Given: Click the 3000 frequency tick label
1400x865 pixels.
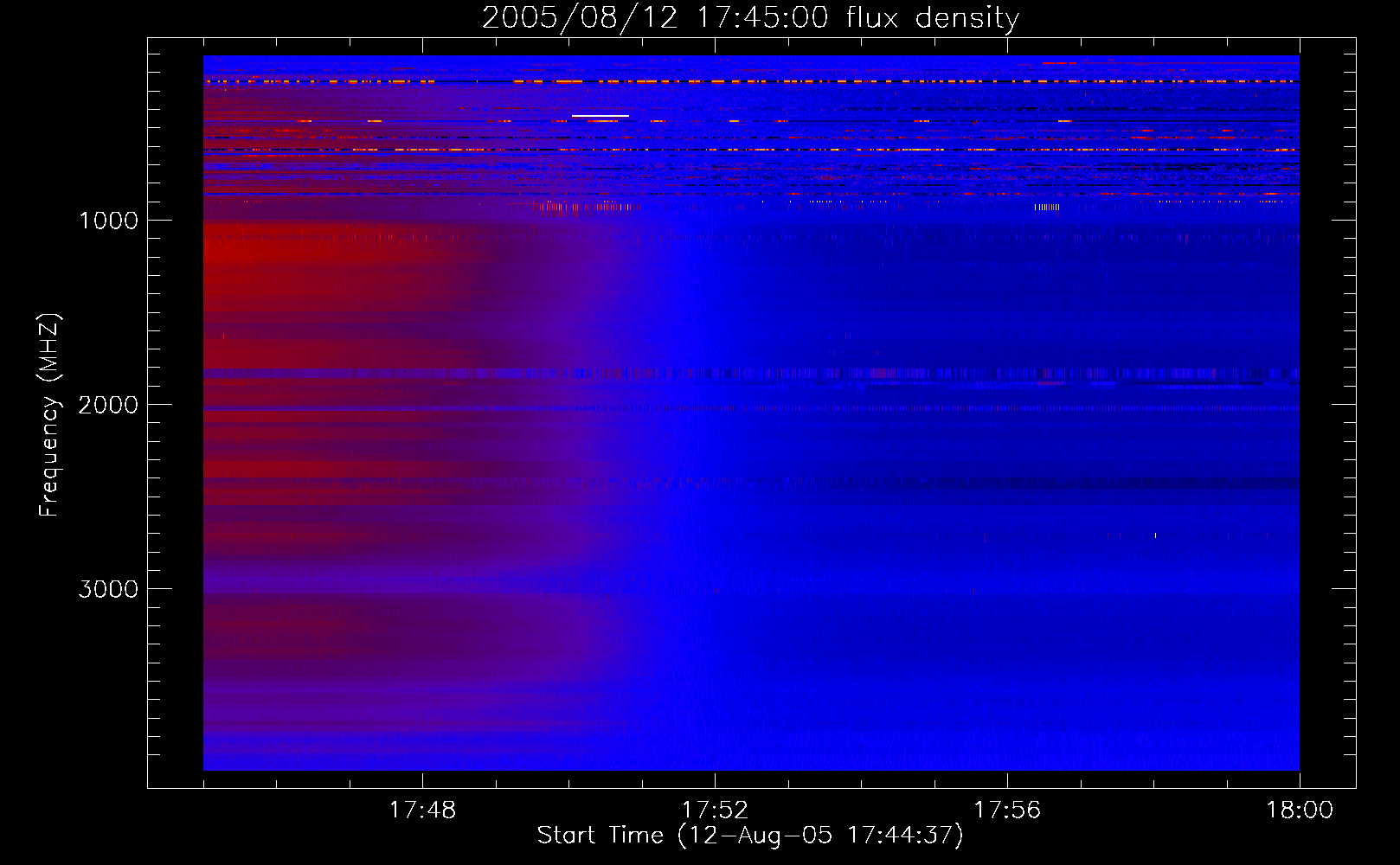Looking at the screenshot, I should pyautogui.click(x=108, y=589).
